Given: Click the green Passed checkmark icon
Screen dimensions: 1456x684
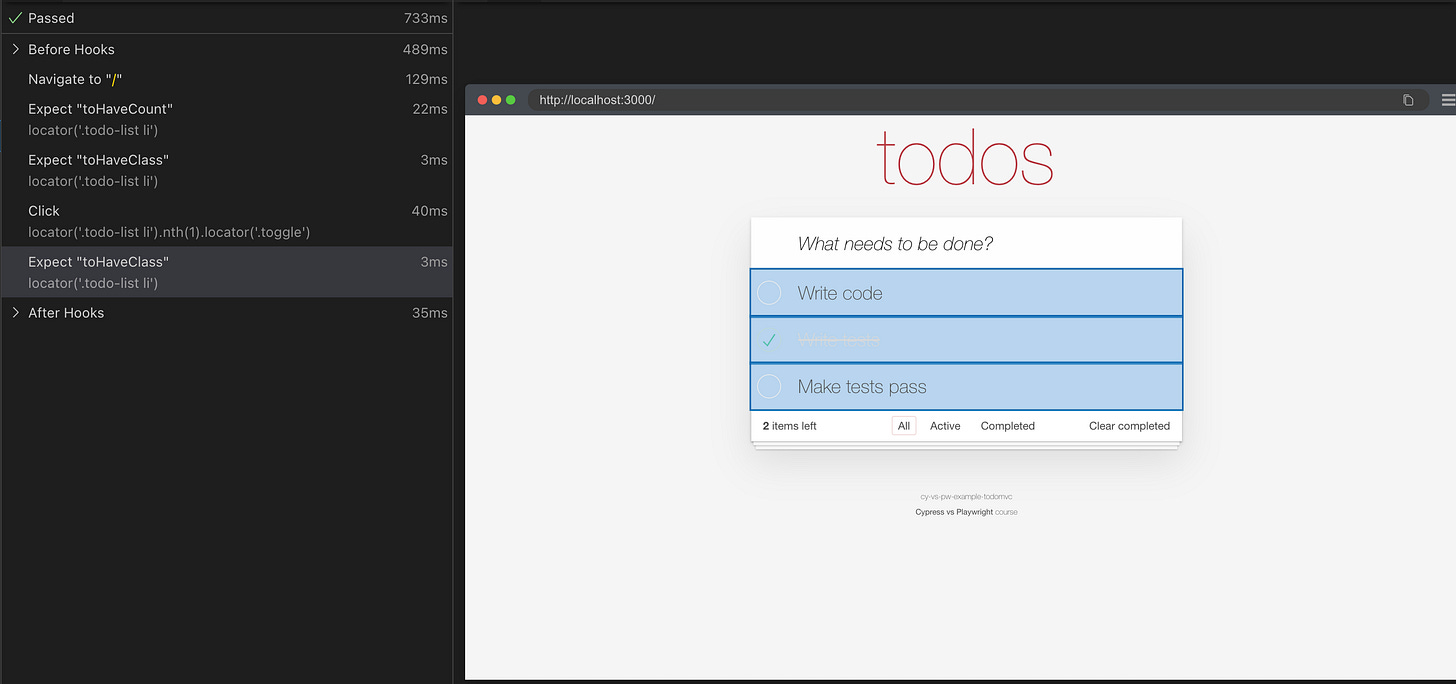Looking at the screenshot, I should pos(15,18).
